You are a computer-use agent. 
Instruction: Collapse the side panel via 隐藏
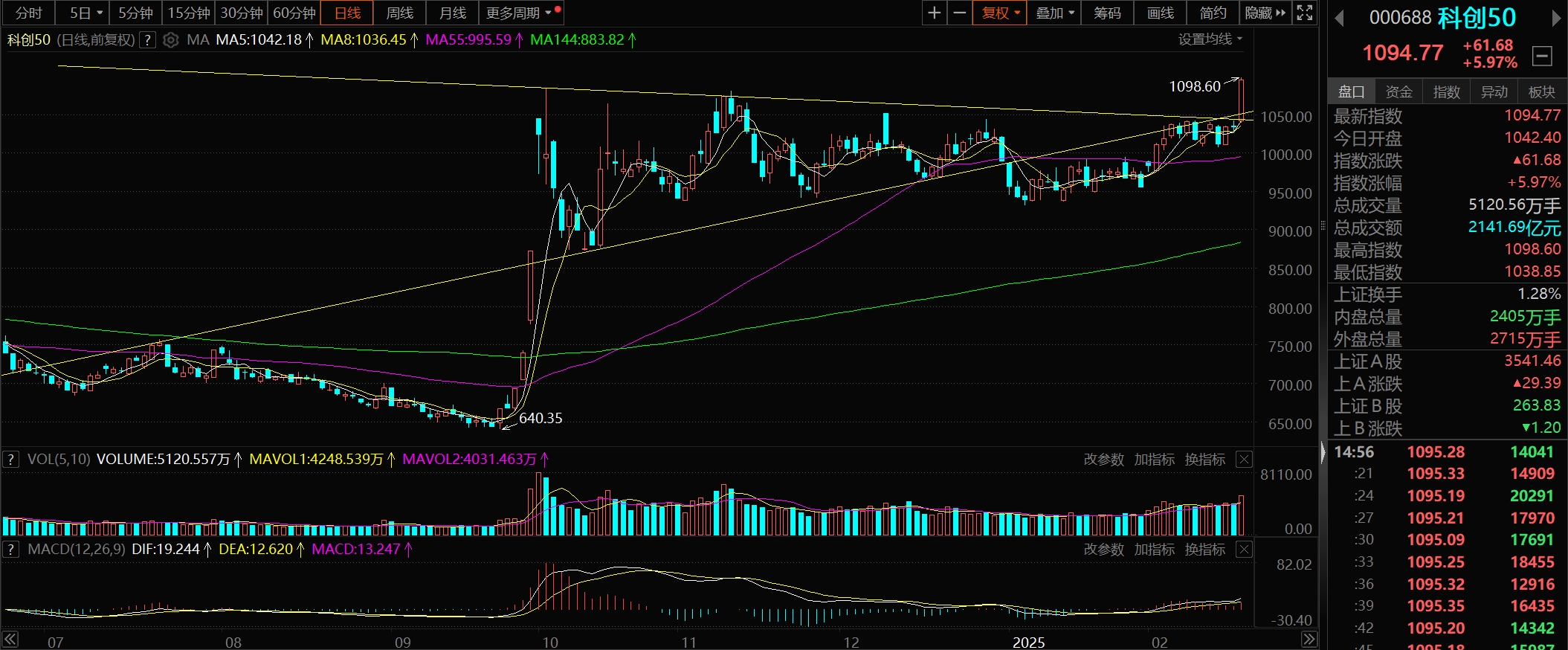coord(1265,13)
